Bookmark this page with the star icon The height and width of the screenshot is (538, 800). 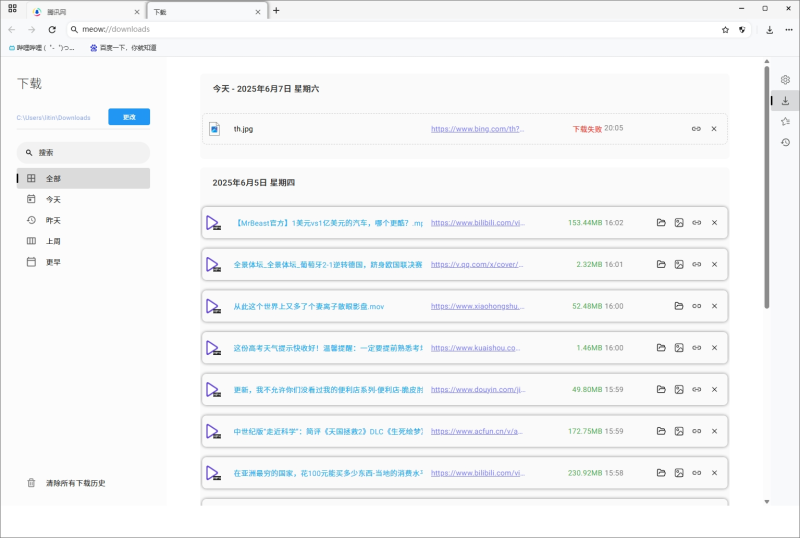tap(725, 30)
